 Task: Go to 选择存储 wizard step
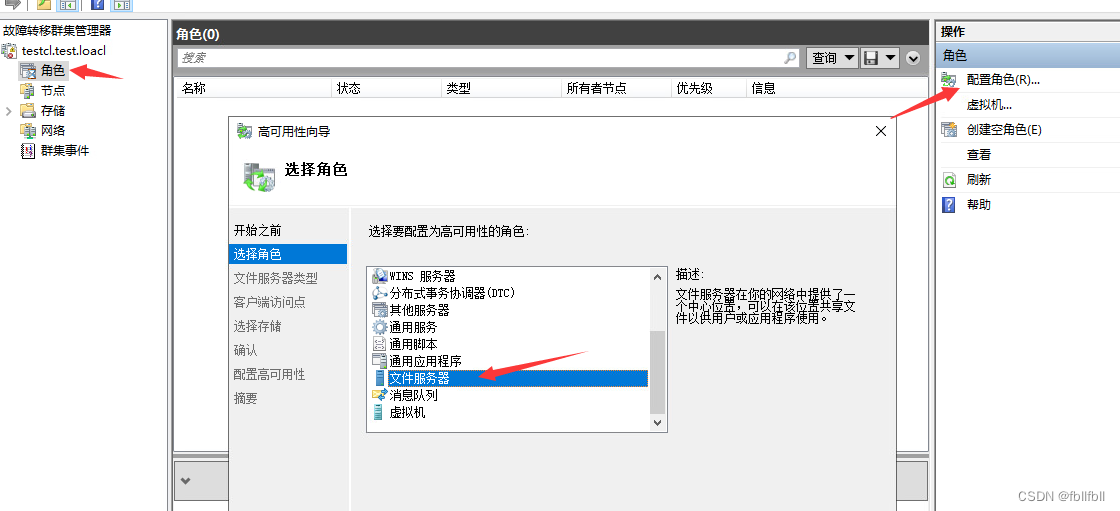257,327
